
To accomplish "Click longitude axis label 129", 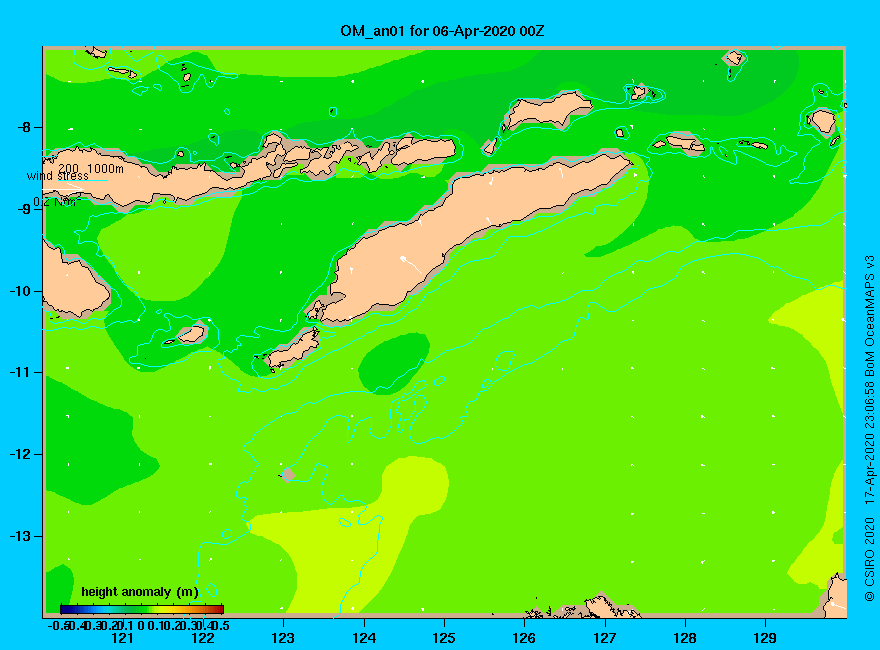I will click(765, 638).
